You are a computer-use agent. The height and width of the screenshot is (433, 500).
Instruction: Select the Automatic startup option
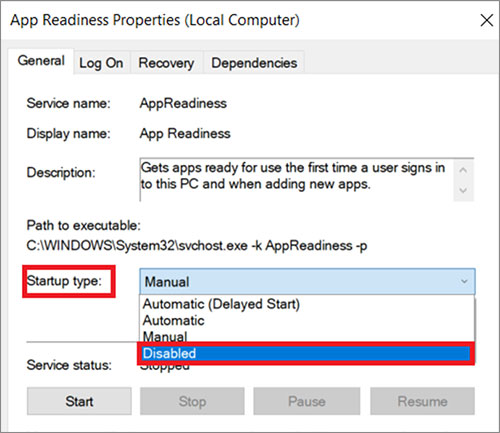pos(174,320)
